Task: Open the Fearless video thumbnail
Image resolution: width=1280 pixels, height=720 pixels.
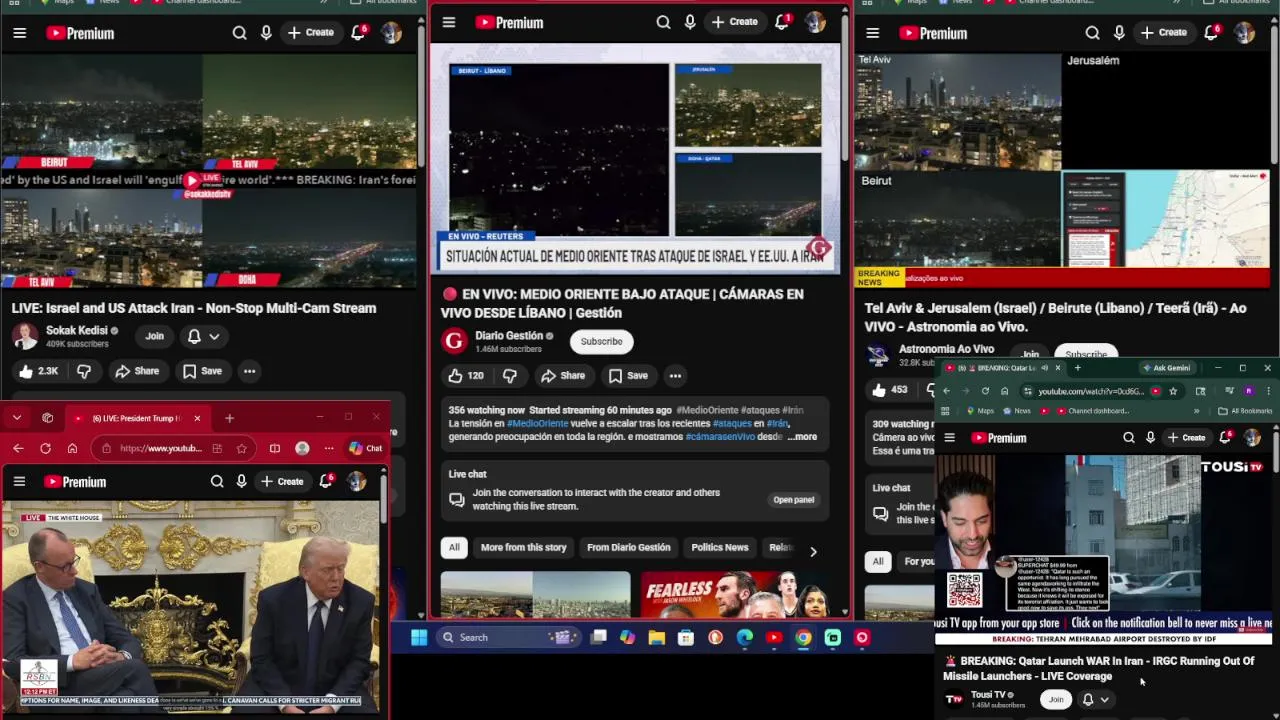Action: 736,594
